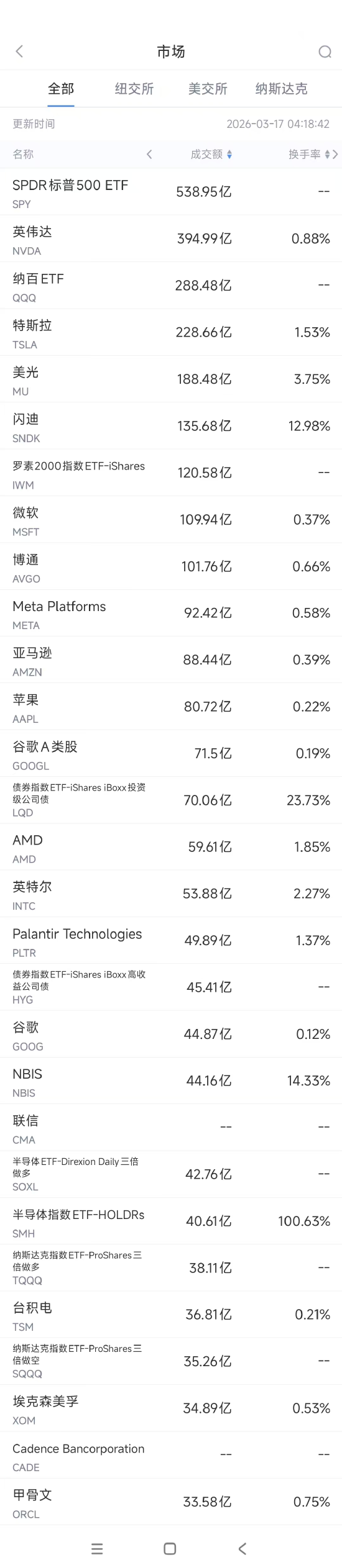Tap Android recent apps menu icon
Image resolution: width=342 pixels, height=1568 pixels.
point(97,1549)
